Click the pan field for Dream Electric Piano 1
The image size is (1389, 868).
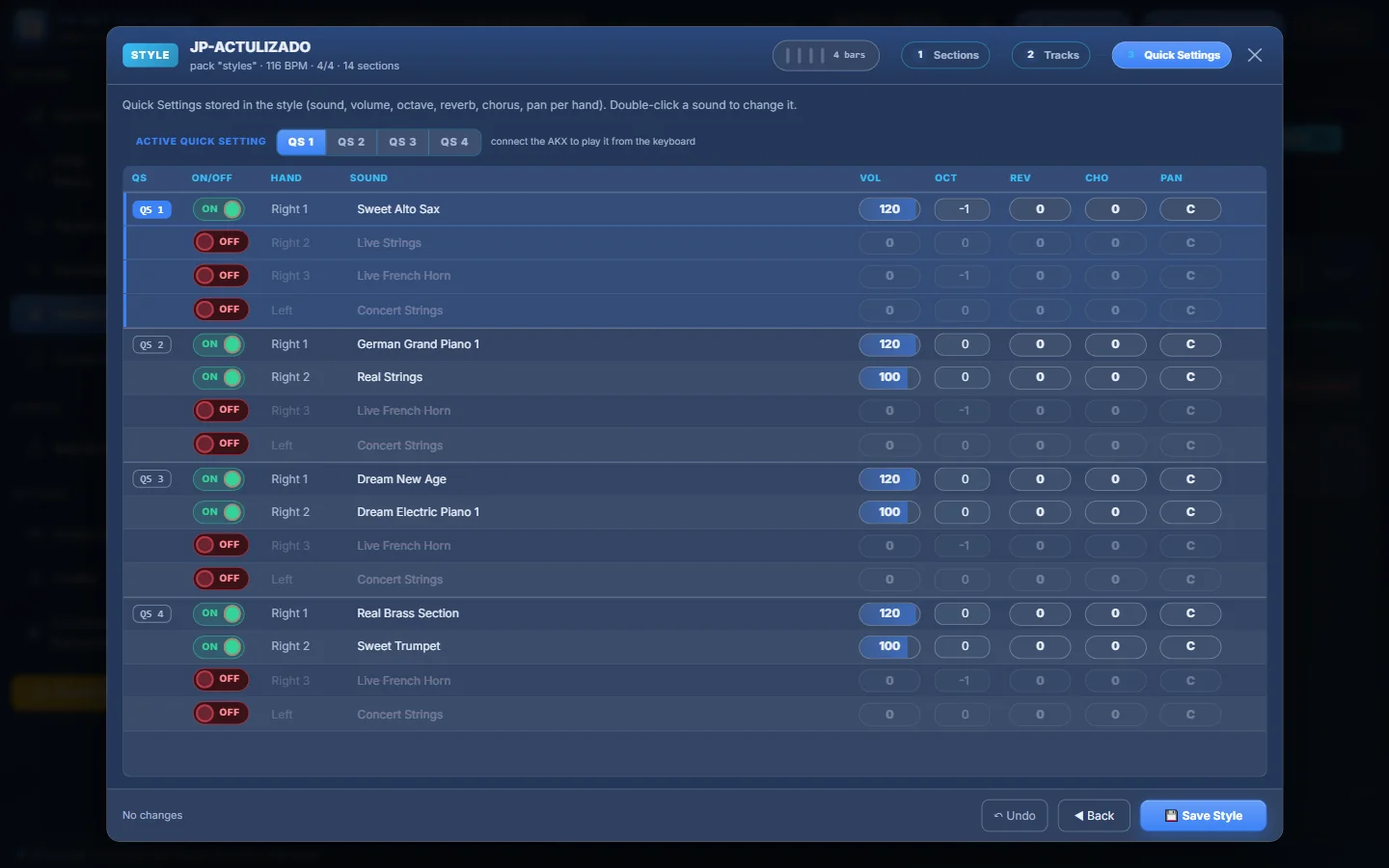(x=1190, y=512)
